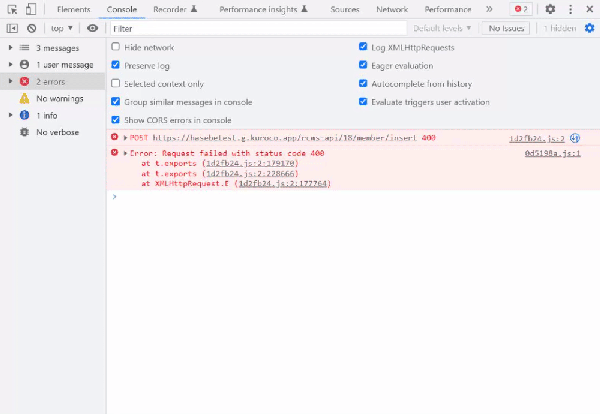600x414 pixels.
Task: Toggle the console sidebar icon
Action: point(12,28)
